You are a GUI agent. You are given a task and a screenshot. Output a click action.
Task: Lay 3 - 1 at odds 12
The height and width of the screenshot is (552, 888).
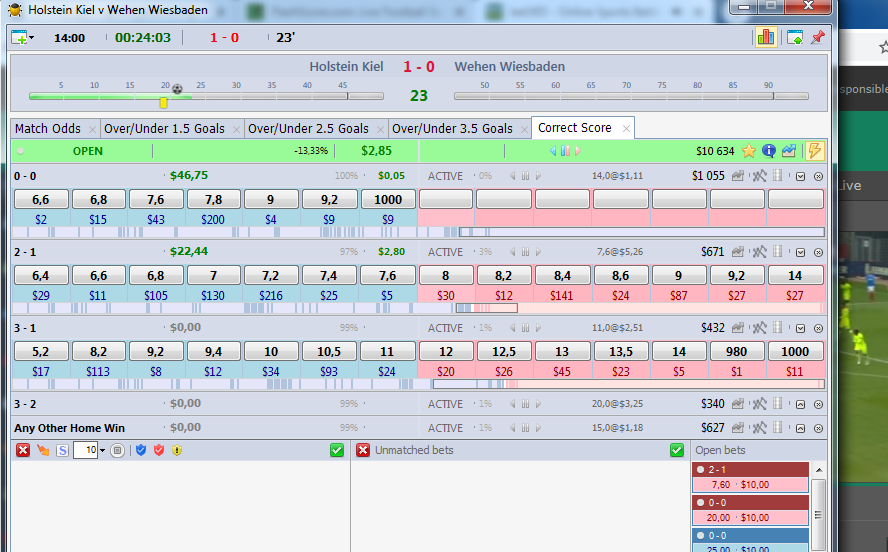446,351
